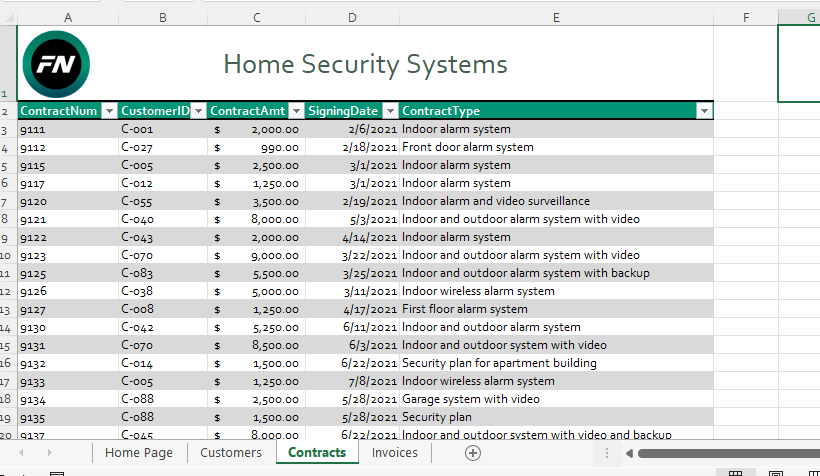Click customer ID C-012 cell

tap(163, 184)
